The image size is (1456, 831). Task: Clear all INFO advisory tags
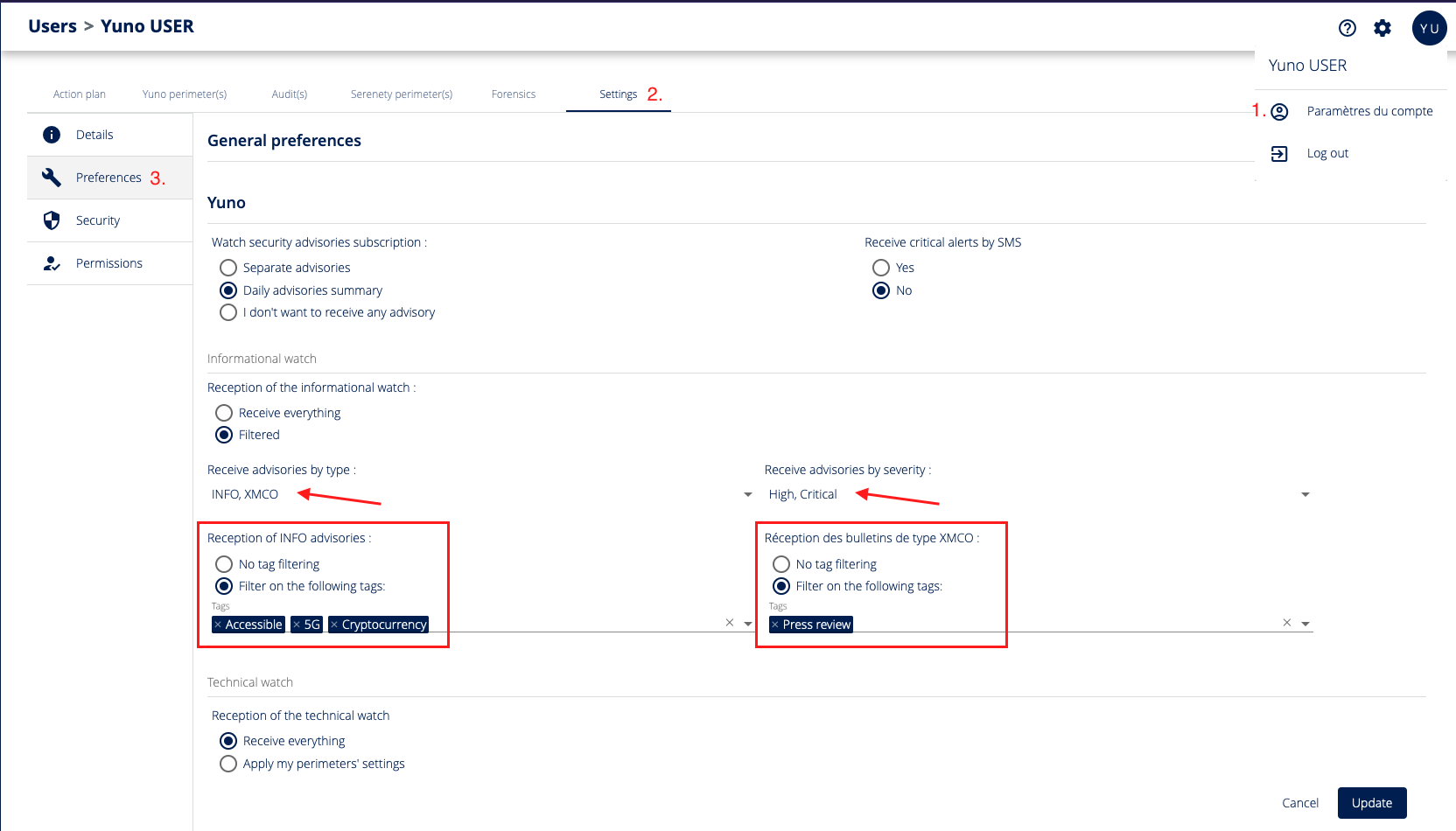point(729,623)
